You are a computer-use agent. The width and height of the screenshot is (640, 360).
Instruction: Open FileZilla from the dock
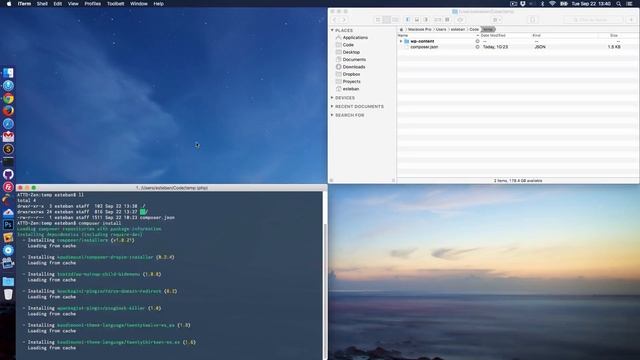tap(8, 187)
